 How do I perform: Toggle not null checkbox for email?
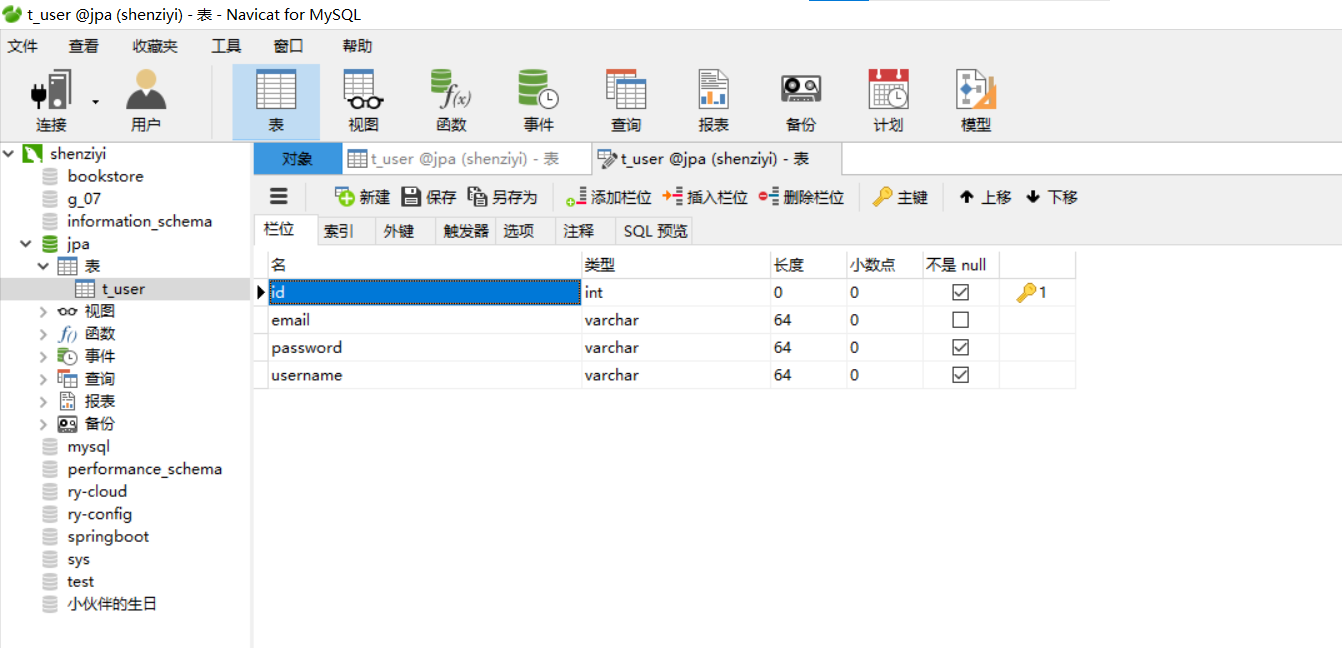pos(961,320)
